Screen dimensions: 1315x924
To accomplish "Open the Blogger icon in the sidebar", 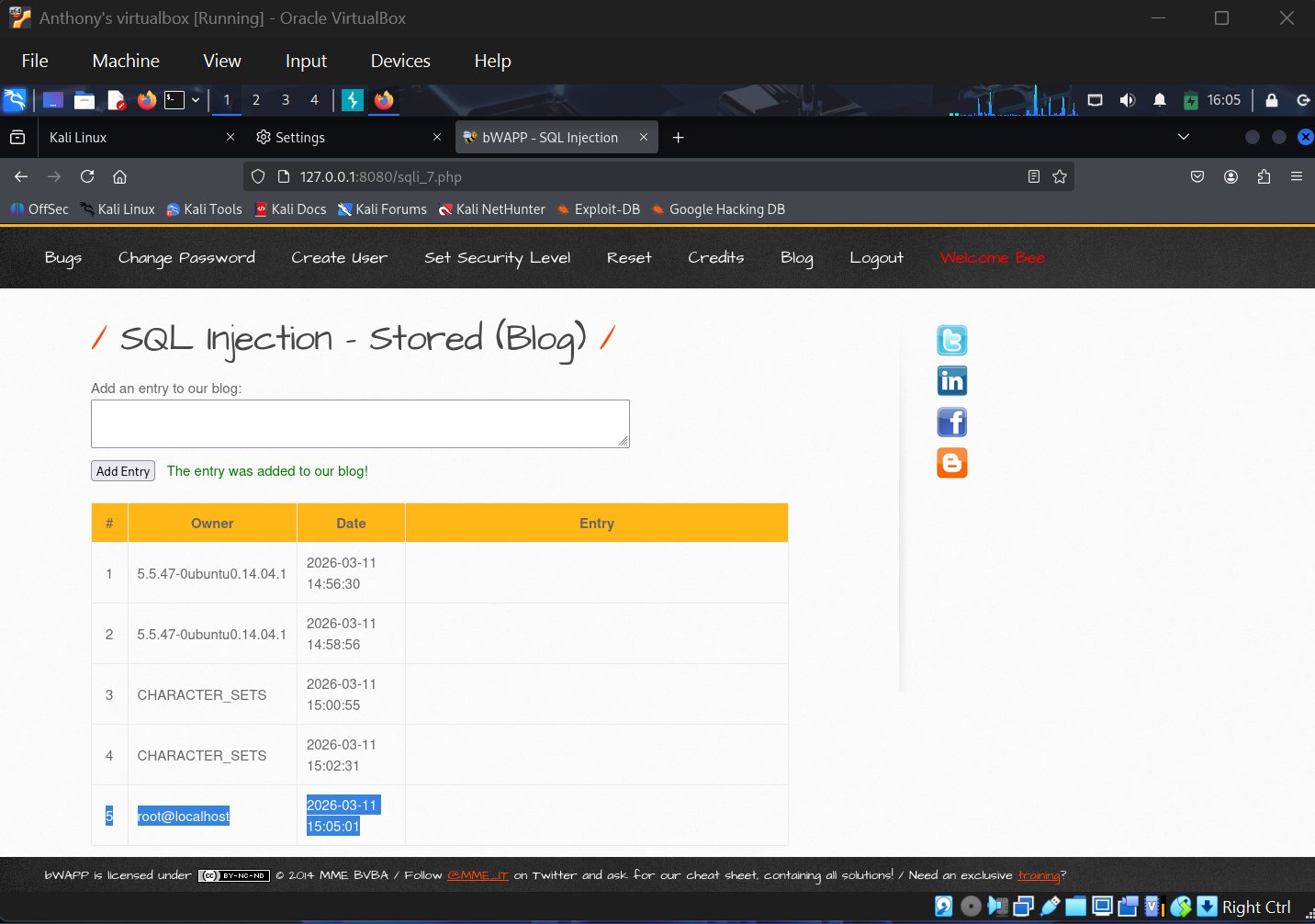I will (952, 463).
